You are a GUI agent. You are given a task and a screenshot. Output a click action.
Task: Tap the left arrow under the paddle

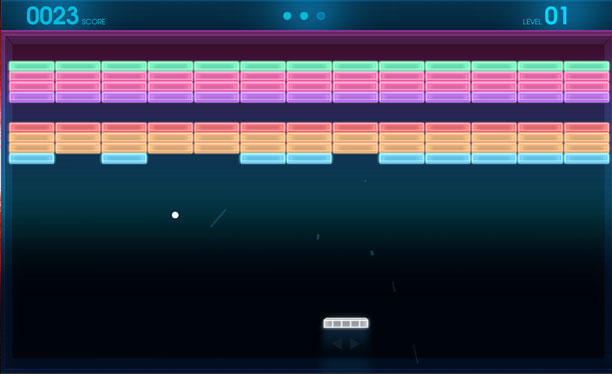[x=338, y=344]
